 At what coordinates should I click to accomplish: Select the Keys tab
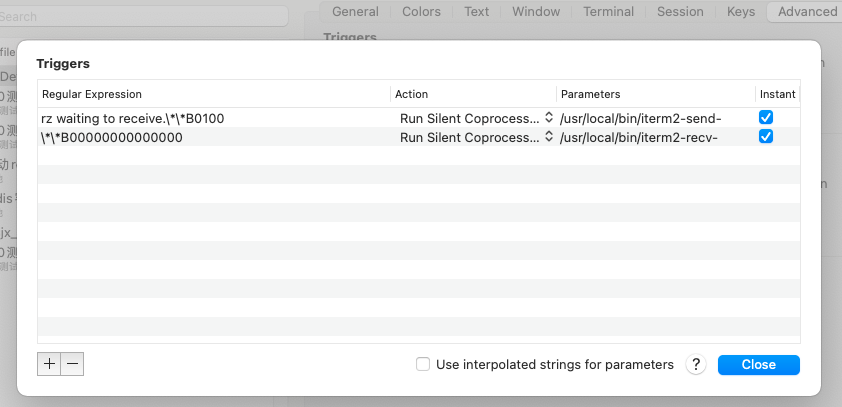741,12
